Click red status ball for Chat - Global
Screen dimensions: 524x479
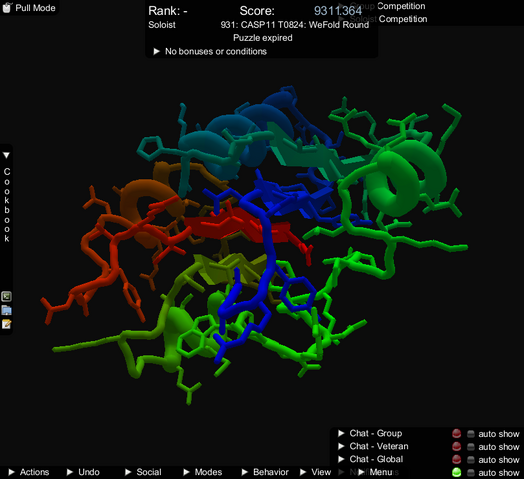click(x=456, y=460)
